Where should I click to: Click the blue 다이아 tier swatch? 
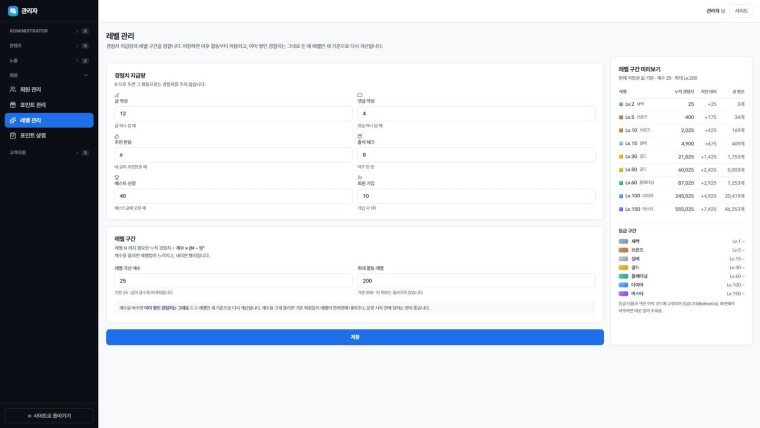(x=623, y=285)
